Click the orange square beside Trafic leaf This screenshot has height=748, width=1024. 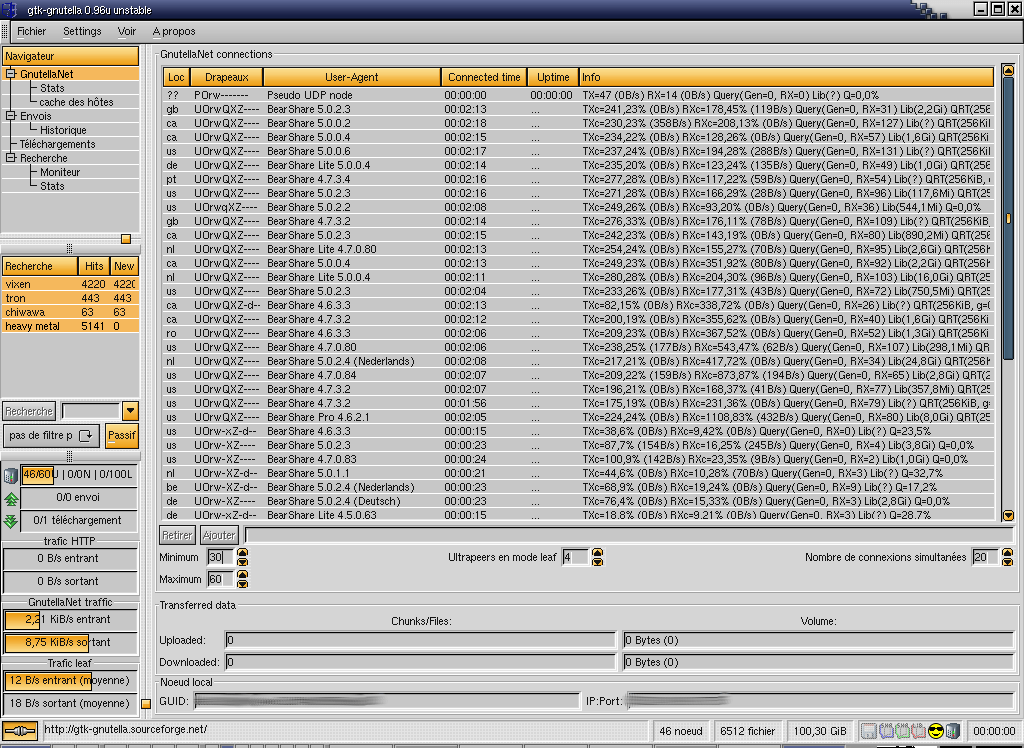(x=146, y=704)
